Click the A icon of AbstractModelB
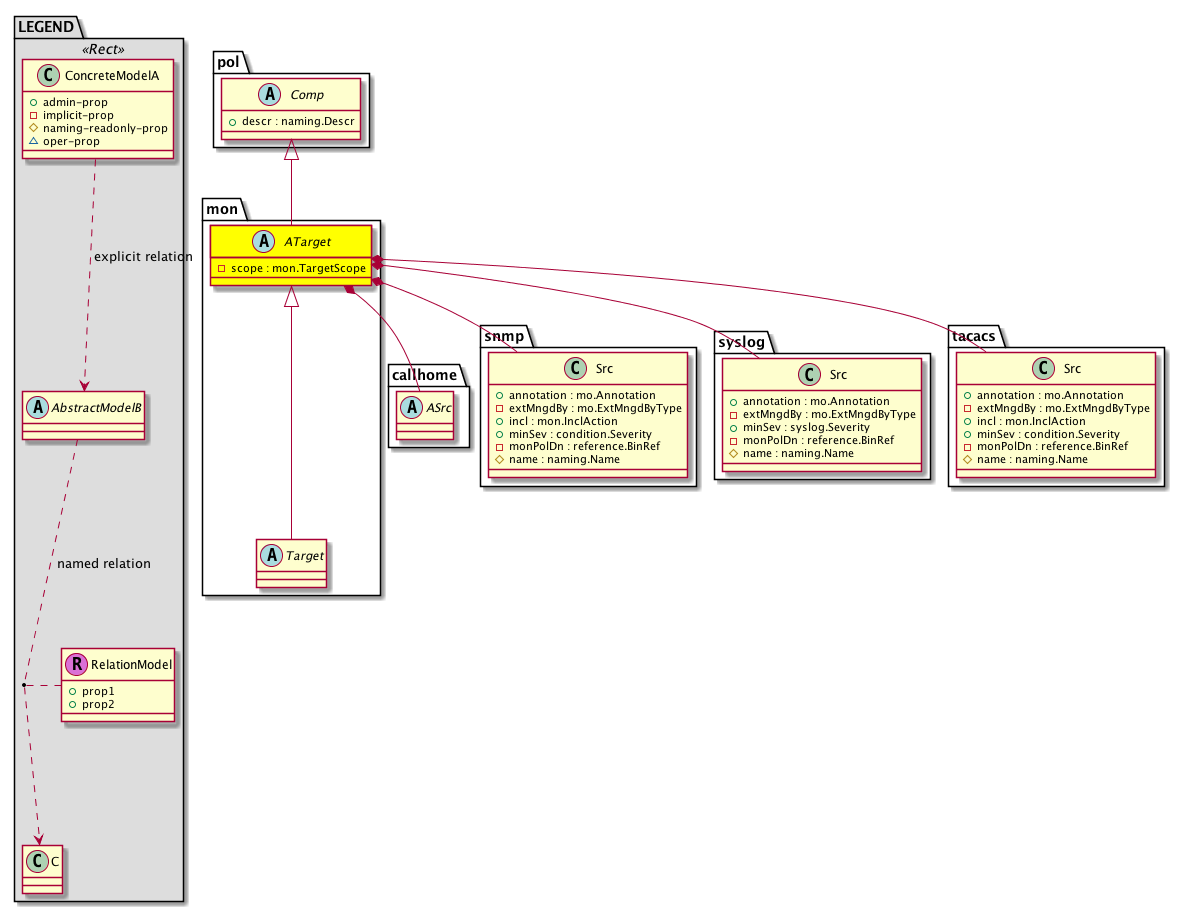 click(34, 406)
